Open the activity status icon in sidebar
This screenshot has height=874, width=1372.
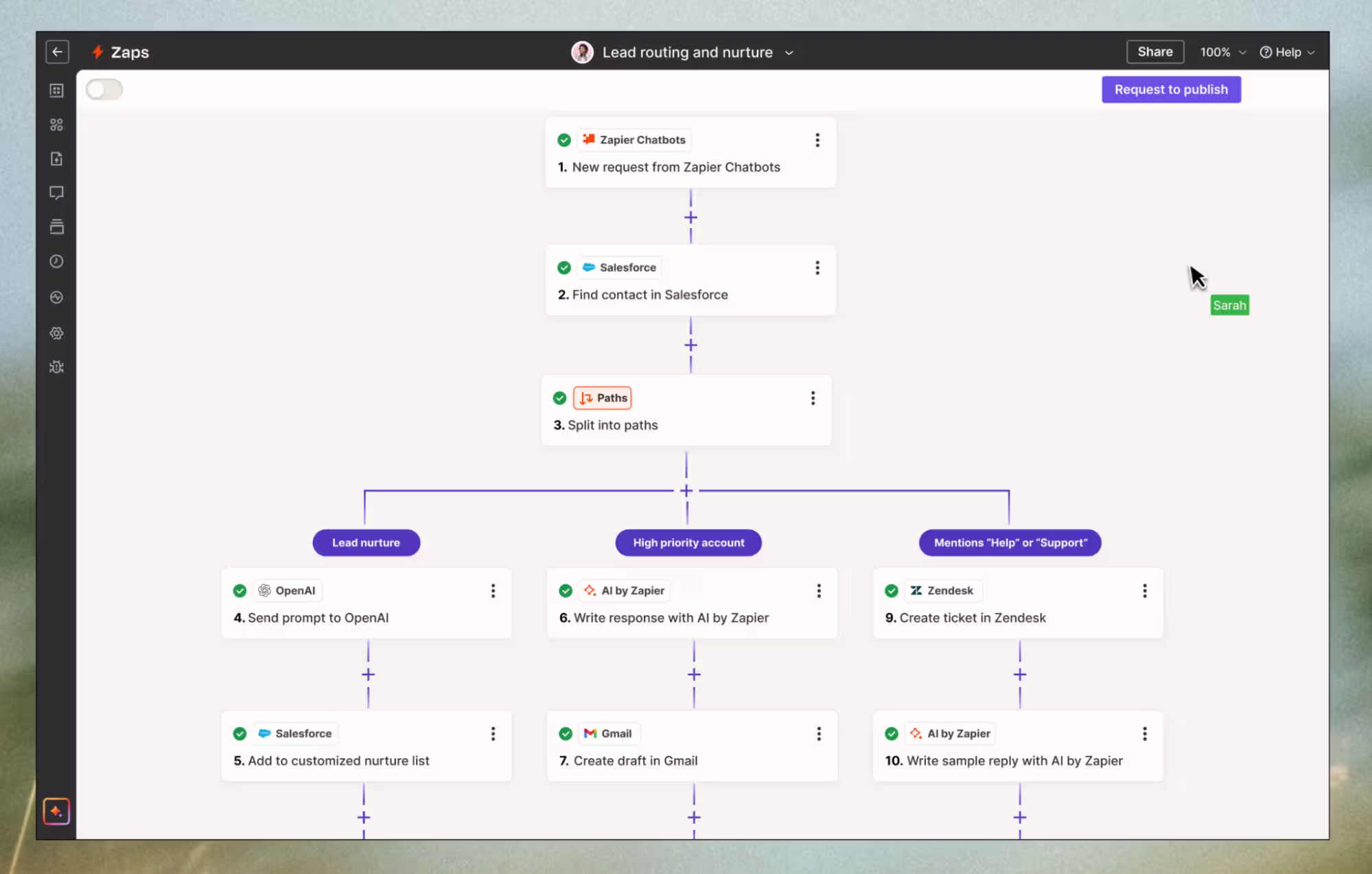(x=57, y=297)
